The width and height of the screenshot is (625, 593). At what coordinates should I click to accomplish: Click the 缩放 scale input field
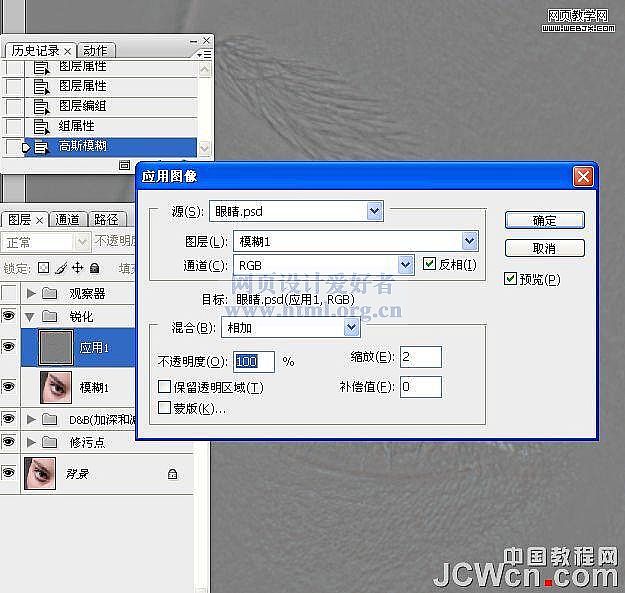click(x=421, y=357)
